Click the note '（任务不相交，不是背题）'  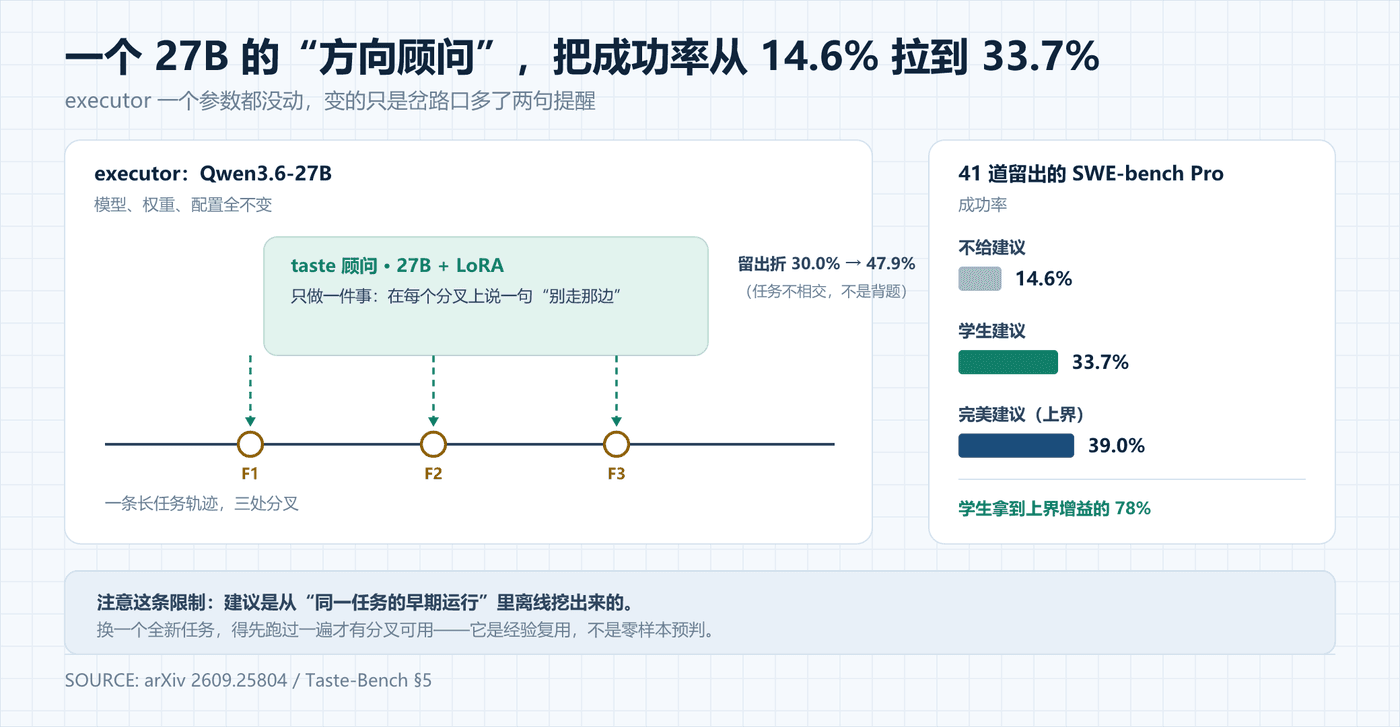[x=826, y=291]
